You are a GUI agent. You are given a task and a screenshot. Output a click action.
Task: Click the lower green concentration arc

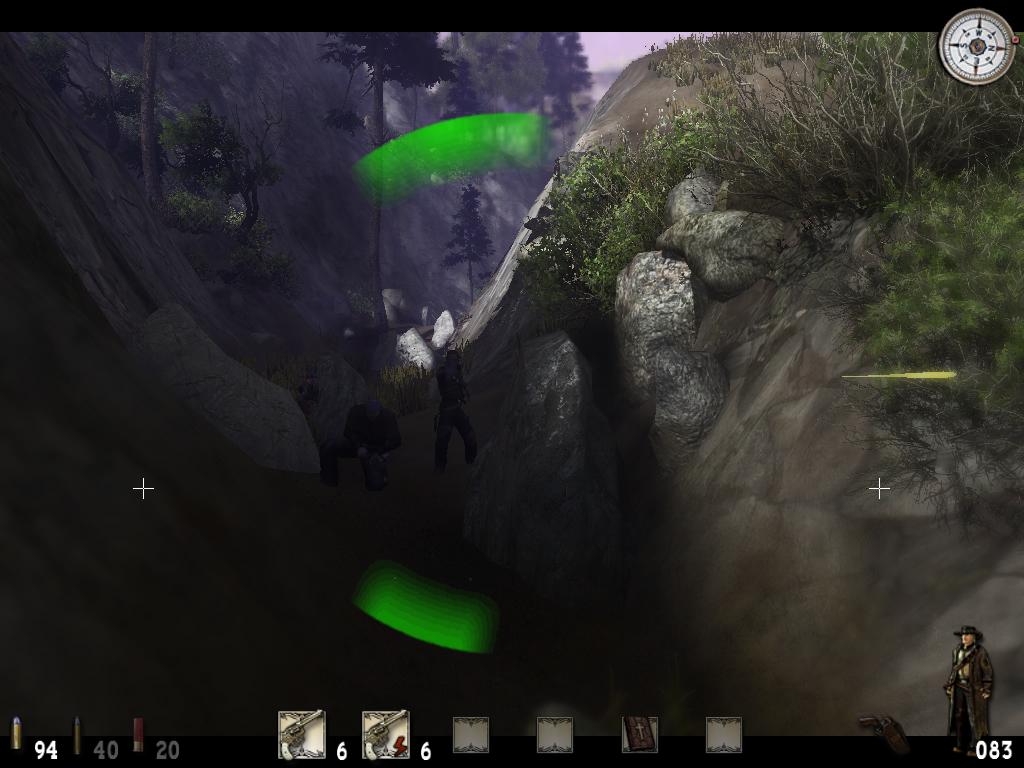tap(426, 607)
